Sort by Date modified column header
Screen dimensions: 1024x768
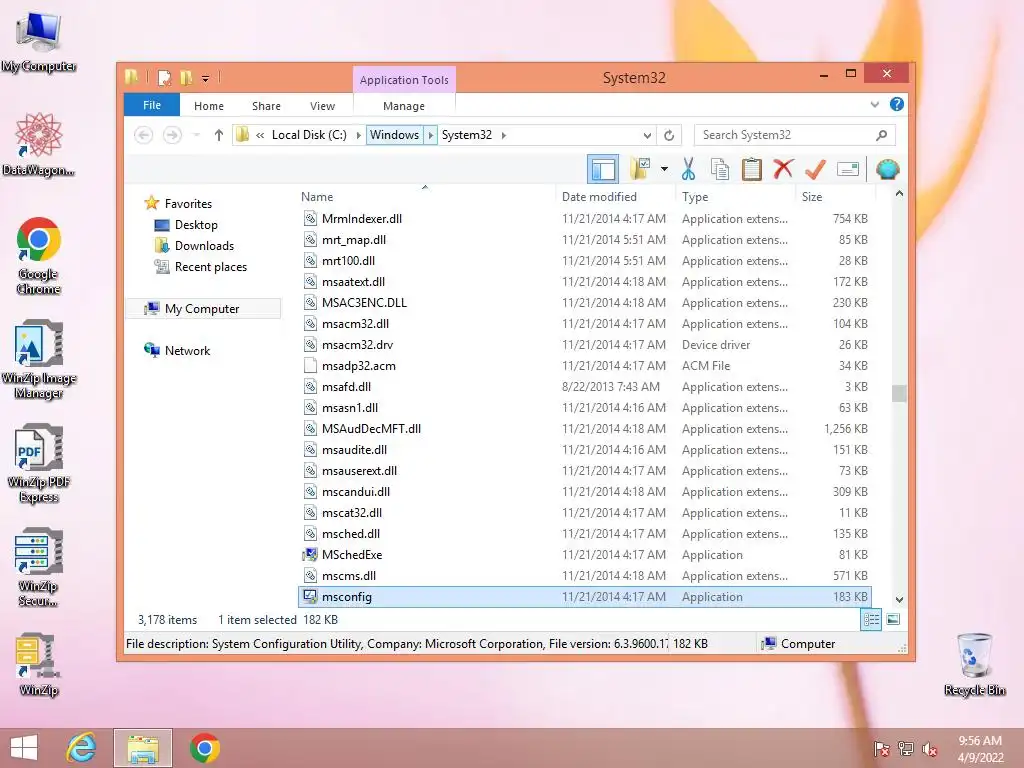click(x=599, y=197)
